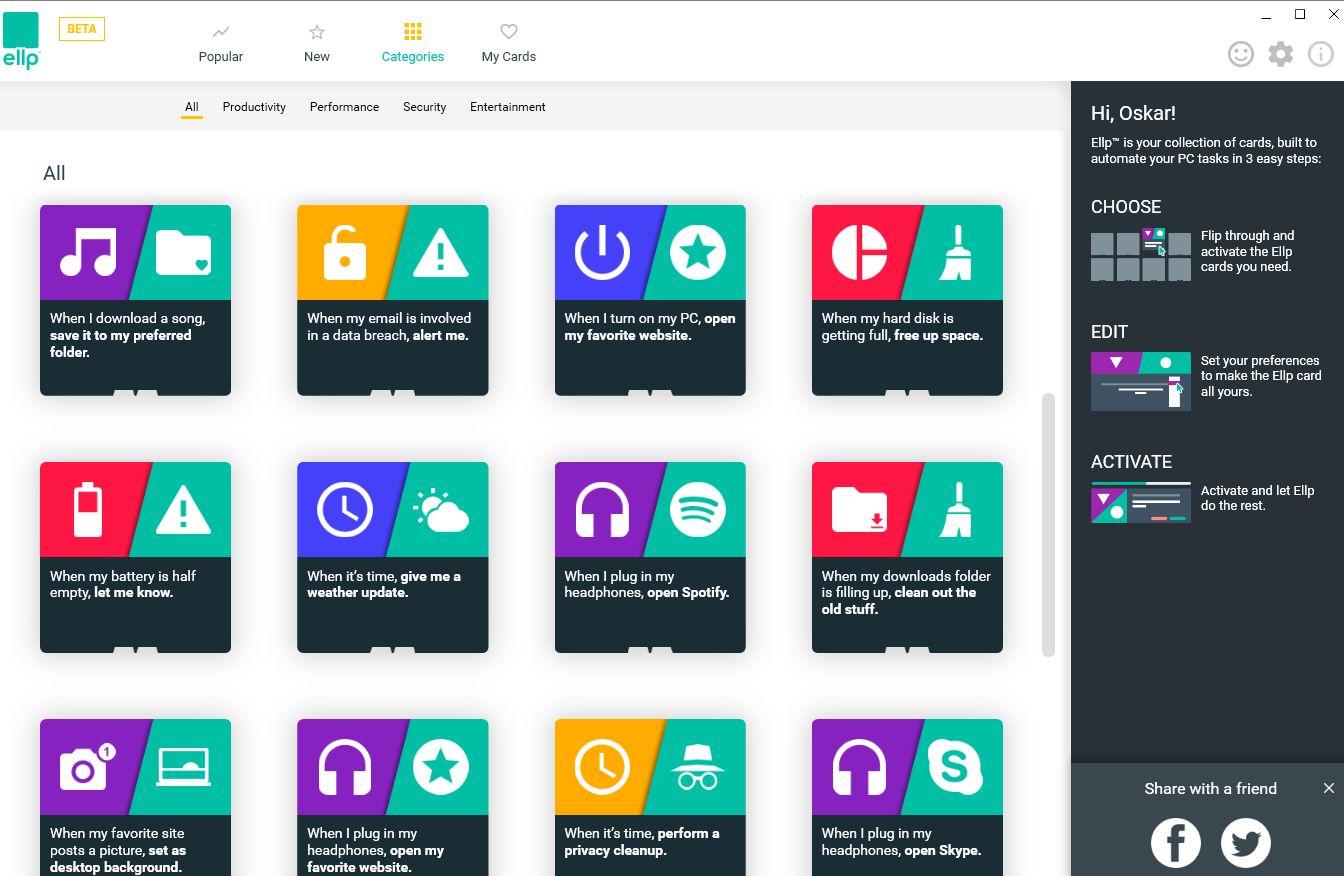The width and height of the screenshot is (1344, 876).
Task: Show Entertainment category cards
Action: click(x=508, y=107)
